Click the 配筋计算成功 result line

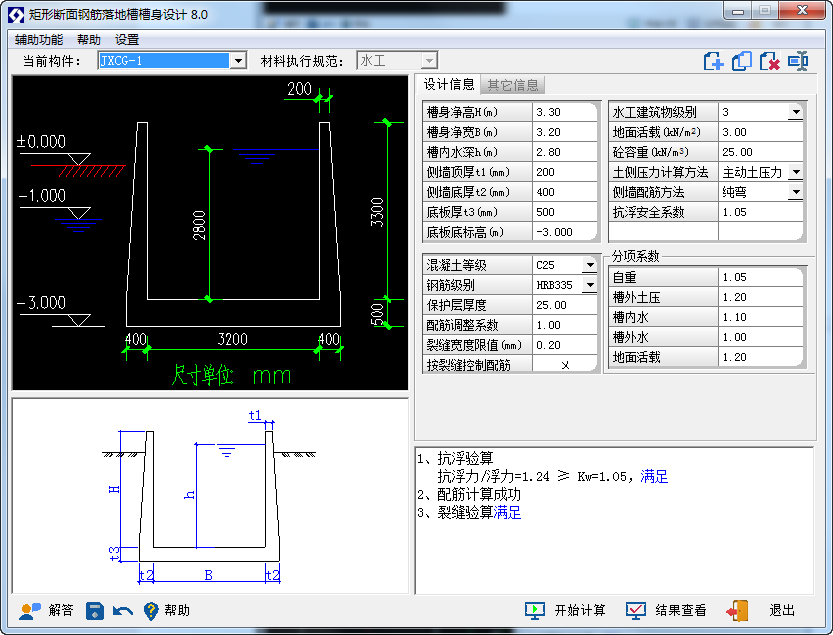pos(469,495)
